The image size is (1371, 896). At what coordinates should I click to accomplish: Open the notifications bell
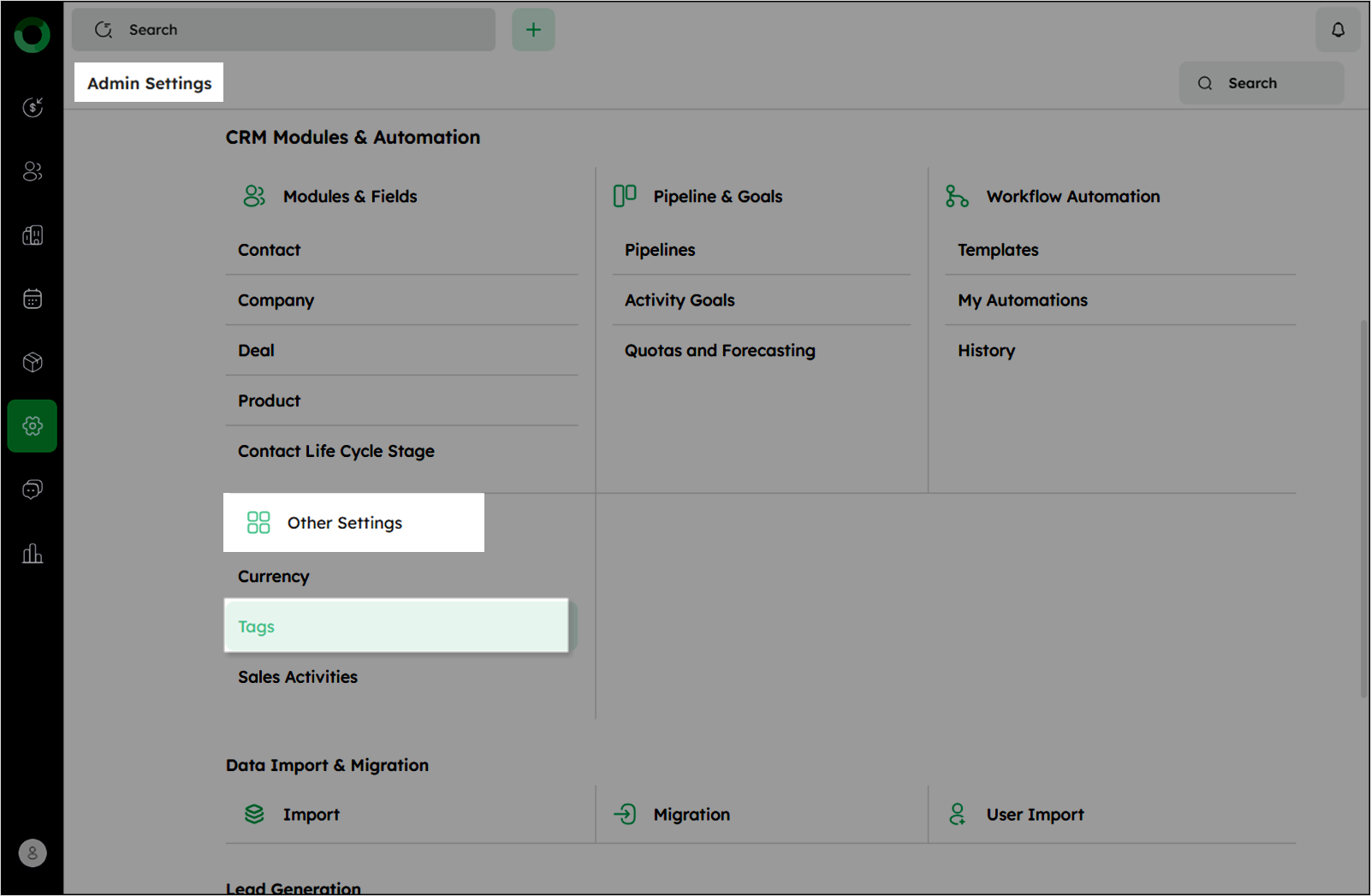pos(1338,30)
